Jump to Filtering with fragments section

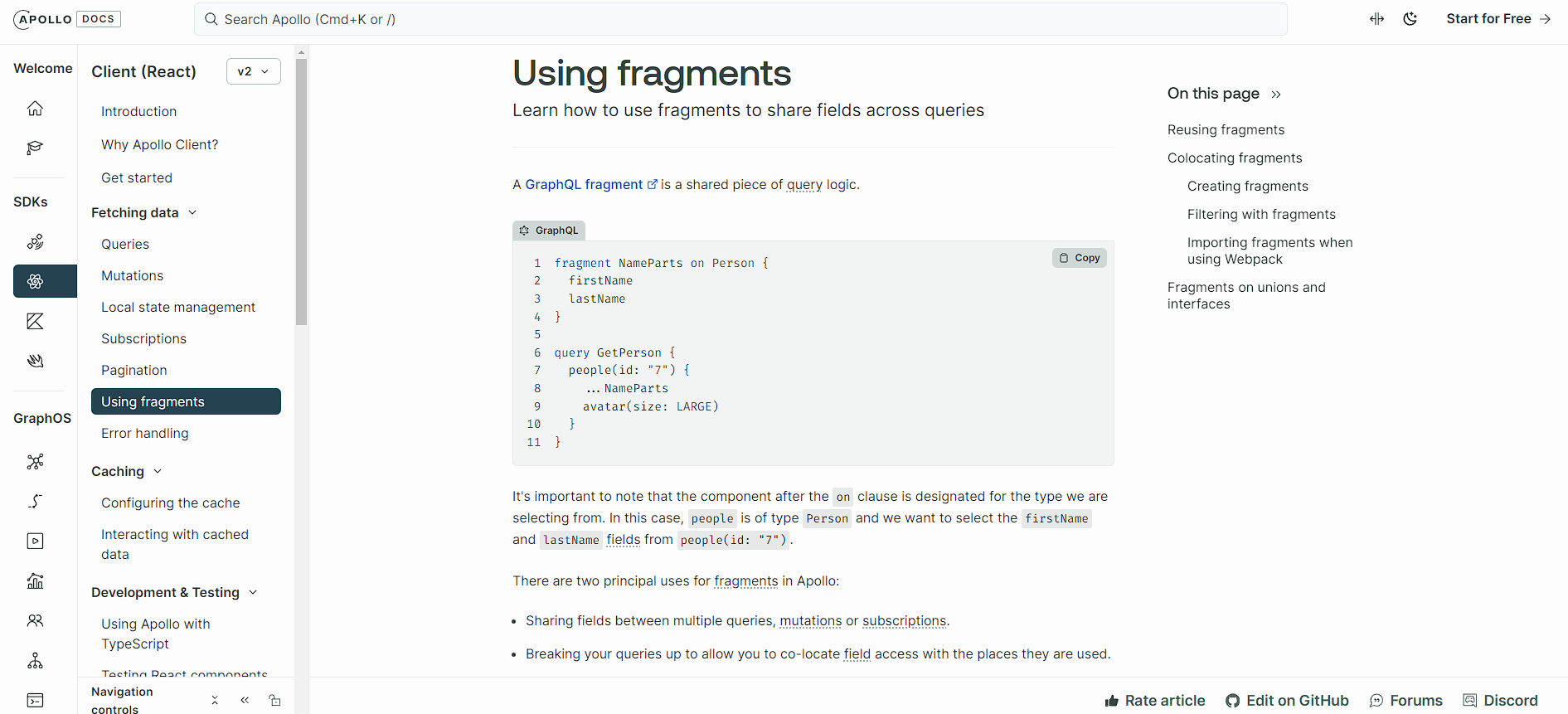[x=1261, y=215]
